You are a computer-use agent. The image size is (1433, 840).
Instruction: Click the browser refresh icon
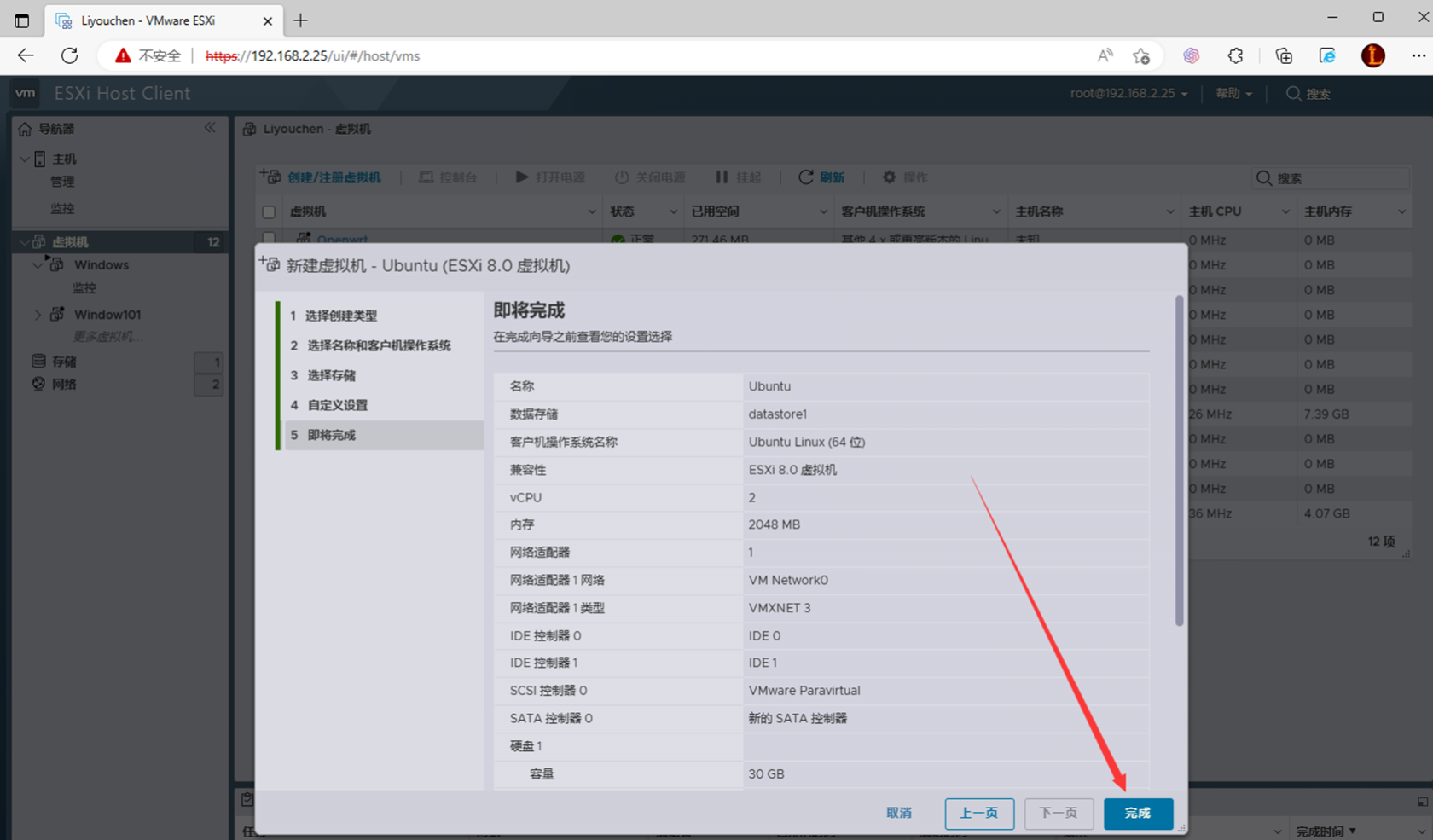[x=70, y=56]
